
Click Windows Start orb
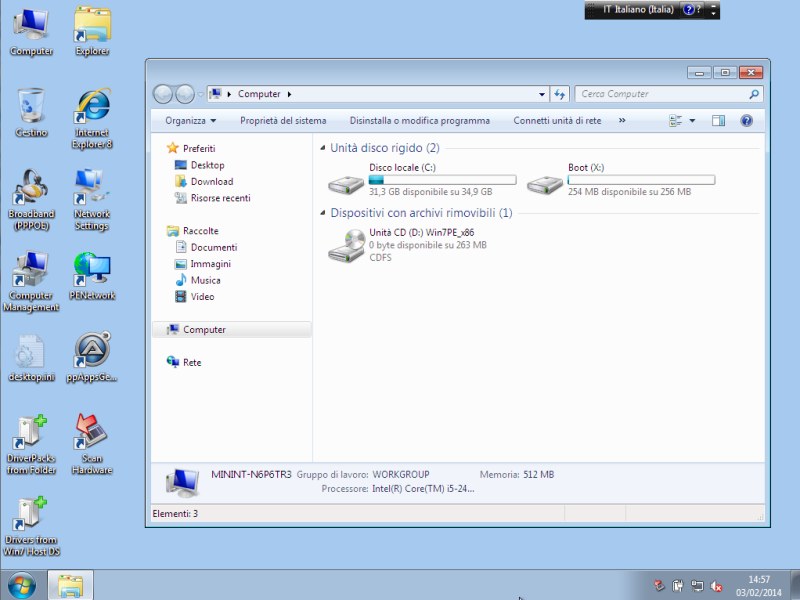click(22, 585)
